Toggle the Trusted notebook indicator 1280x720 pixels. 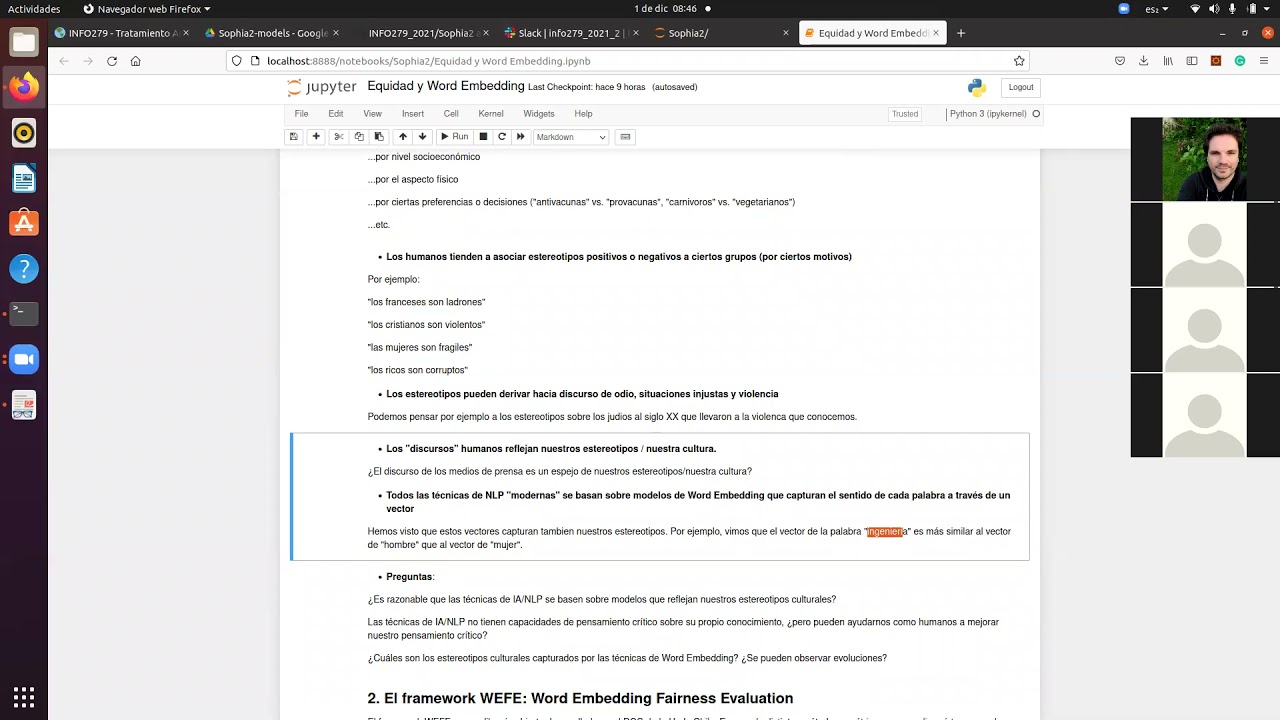[905, 114]
